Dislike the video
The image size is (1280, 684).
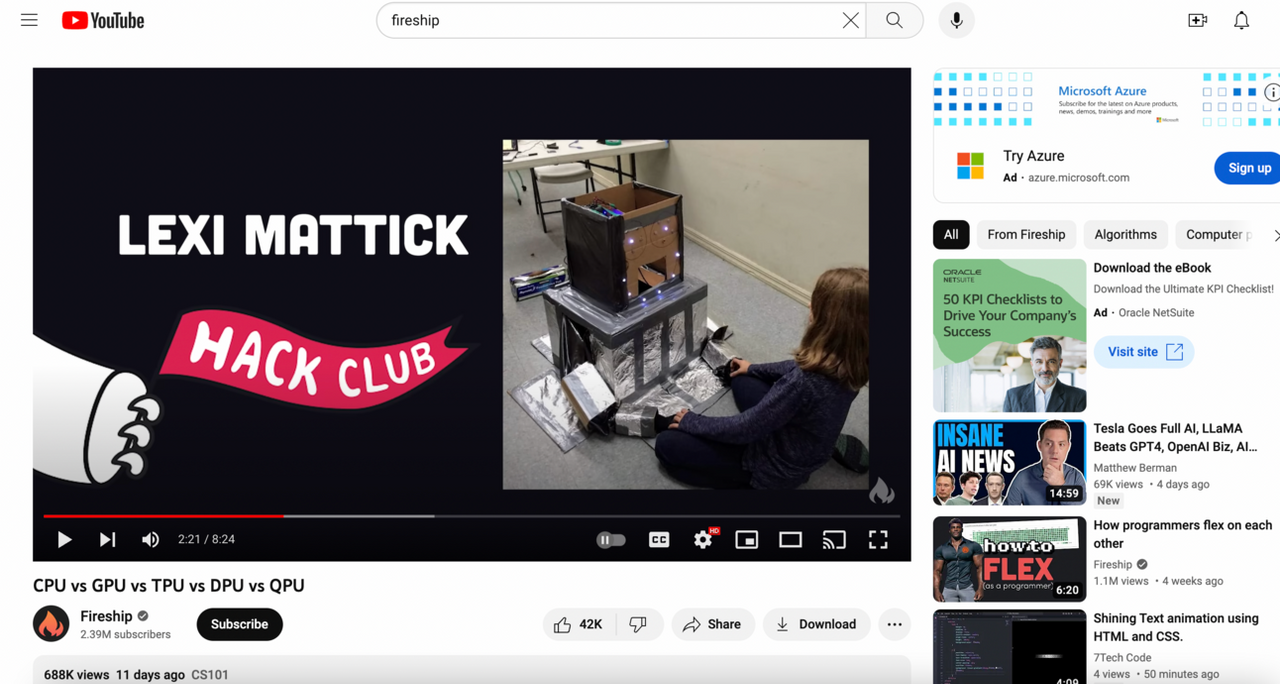click(638, 624)
